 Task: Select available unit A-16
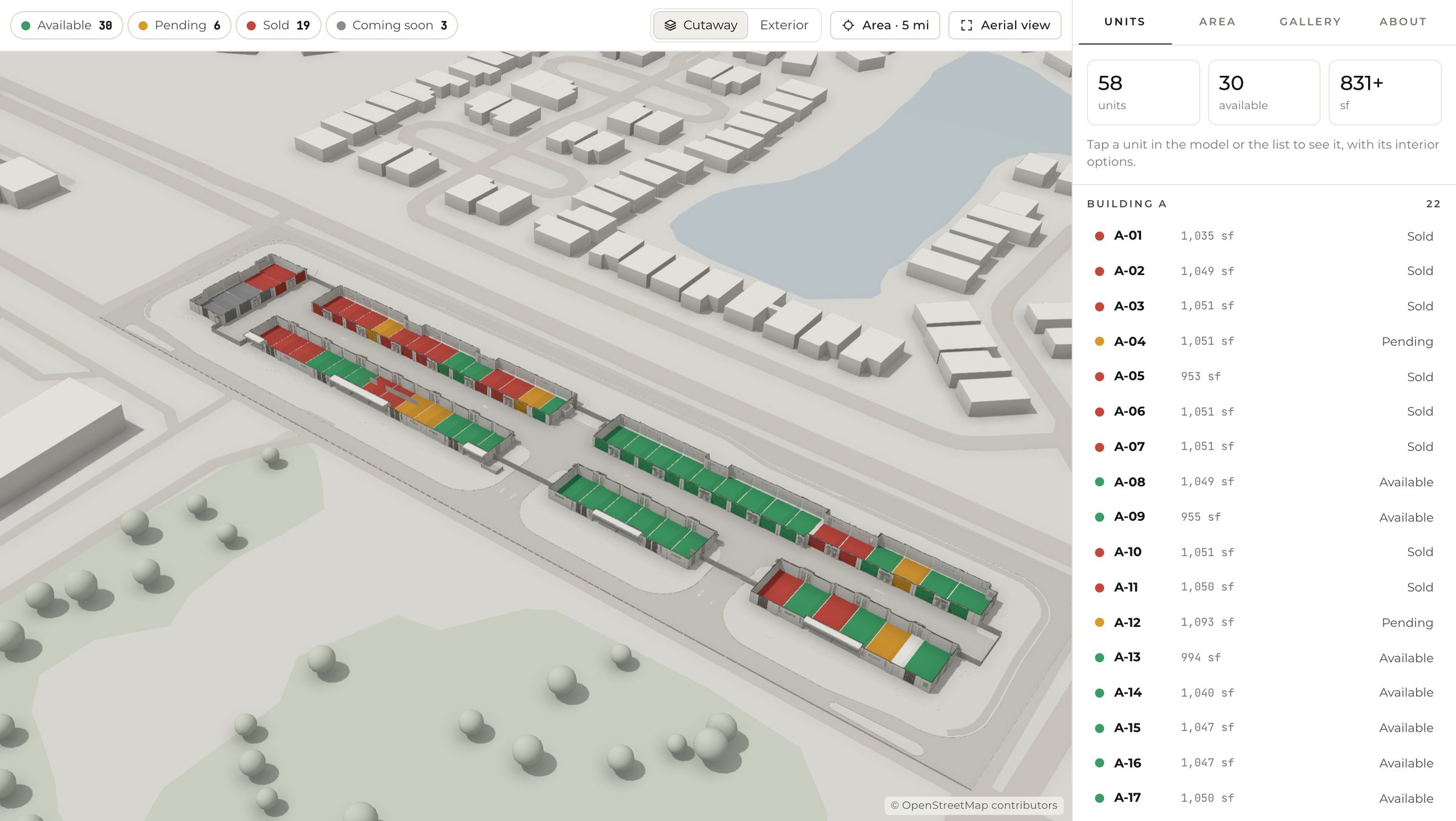tap(1264, 763)
